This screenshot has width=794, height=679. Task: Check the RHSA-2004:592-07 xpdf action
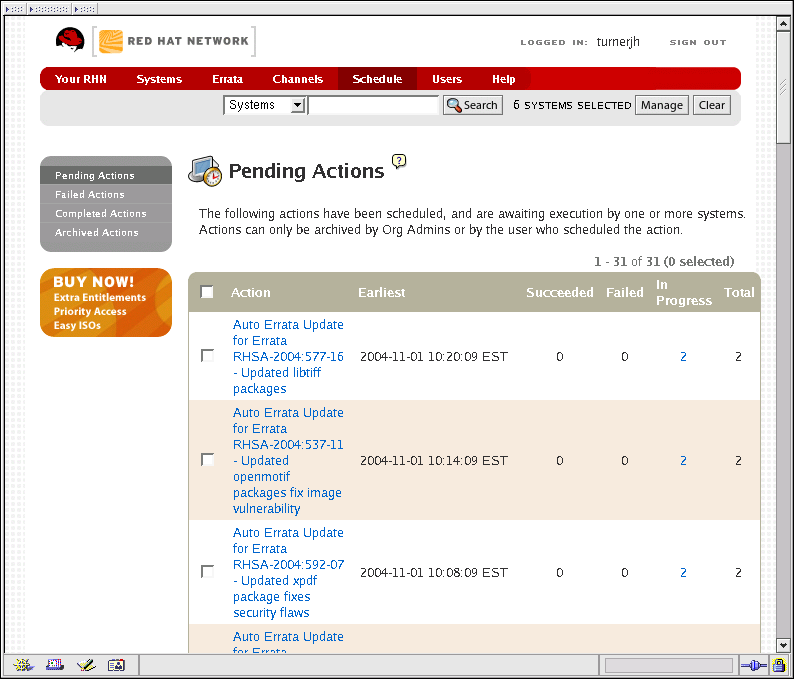click(x=207, y=572)
